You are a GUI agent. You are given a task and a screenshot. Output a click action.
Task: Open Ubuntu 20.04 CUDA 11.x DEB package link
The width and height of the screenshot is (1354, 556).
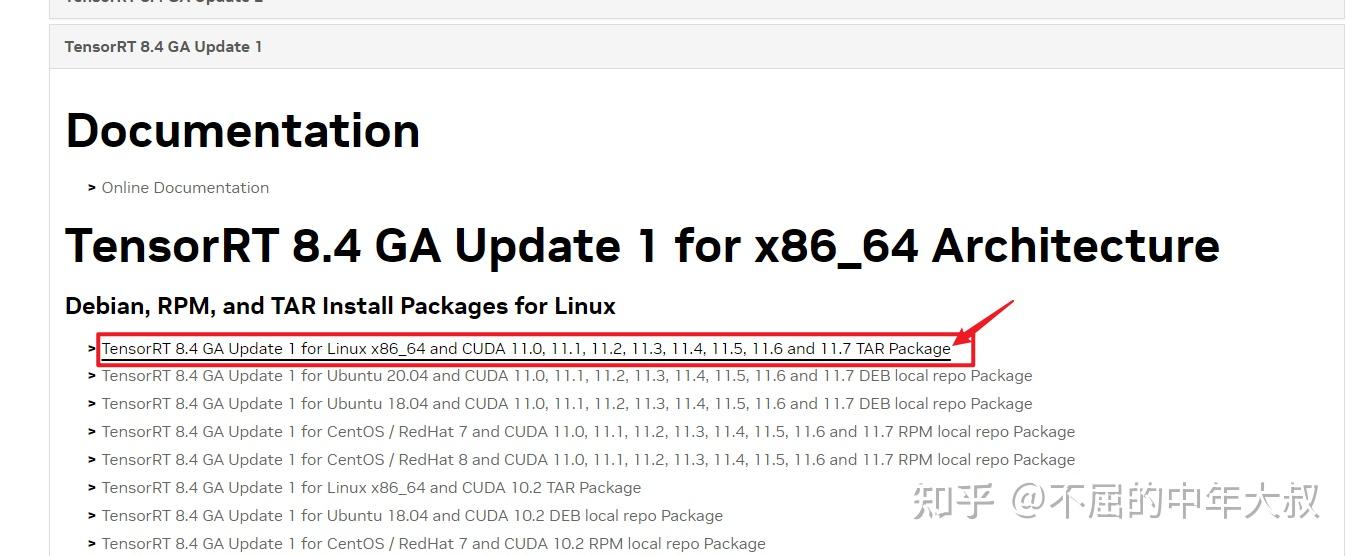(566, 376)
